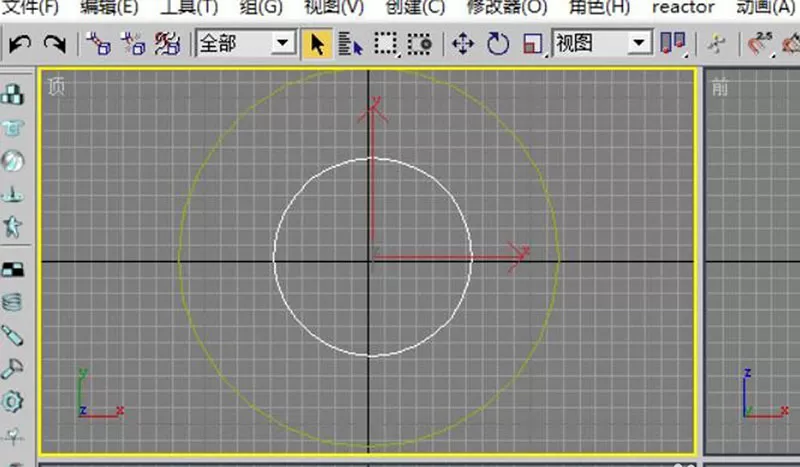Create a reactor Rigid Body Collection

pyautogui.click(x=12, y=94)
